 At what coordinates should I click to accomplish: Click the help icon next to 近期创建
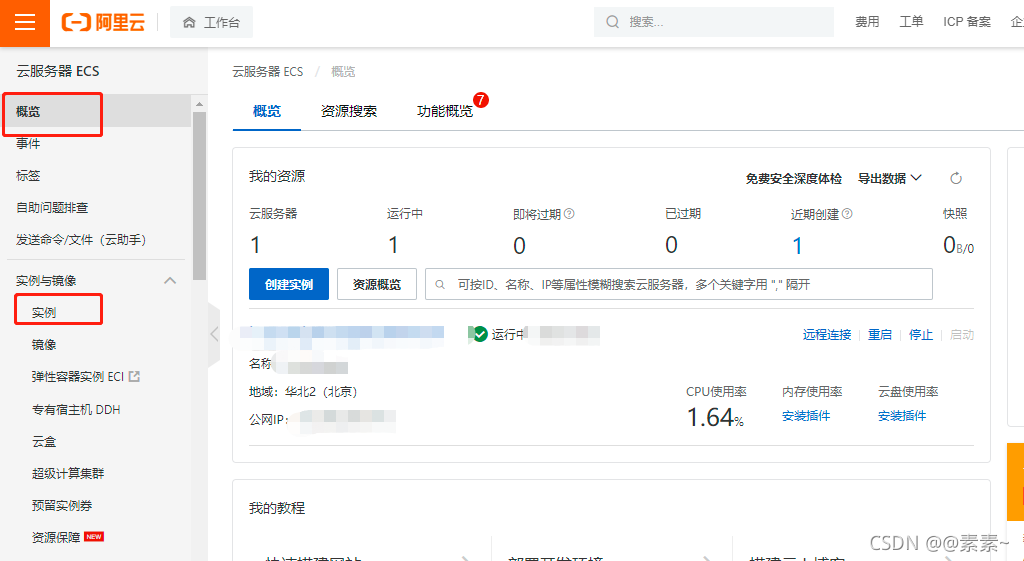point(847,214)
